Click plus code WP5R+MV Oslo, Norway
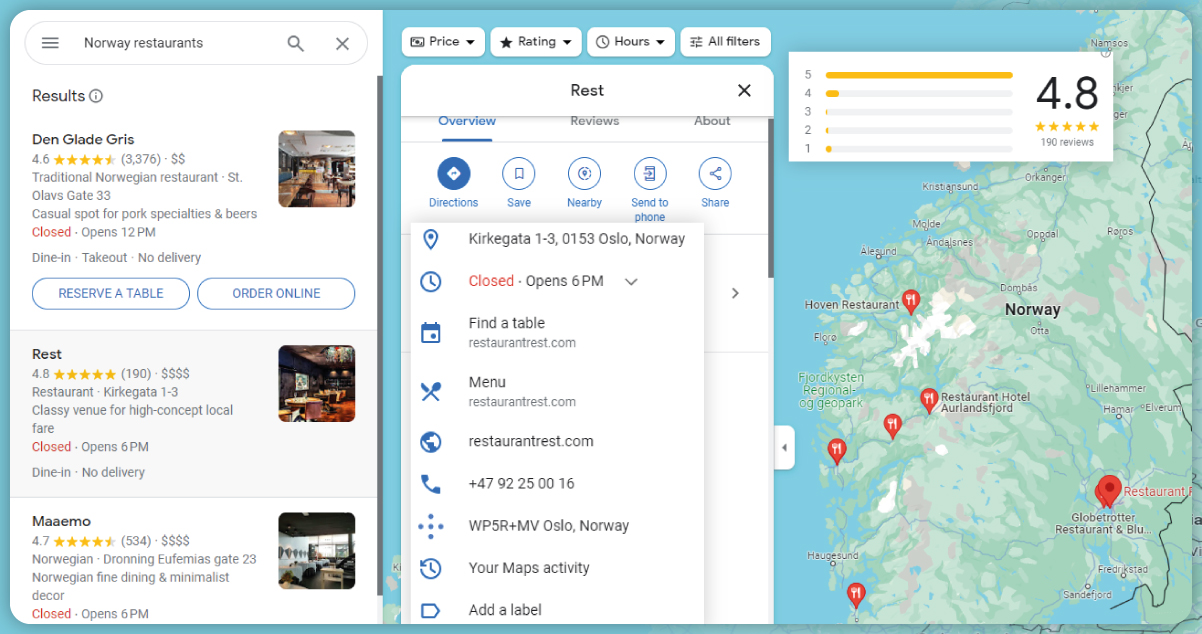This screenshot has width=1202, height=634. point(549,526)
